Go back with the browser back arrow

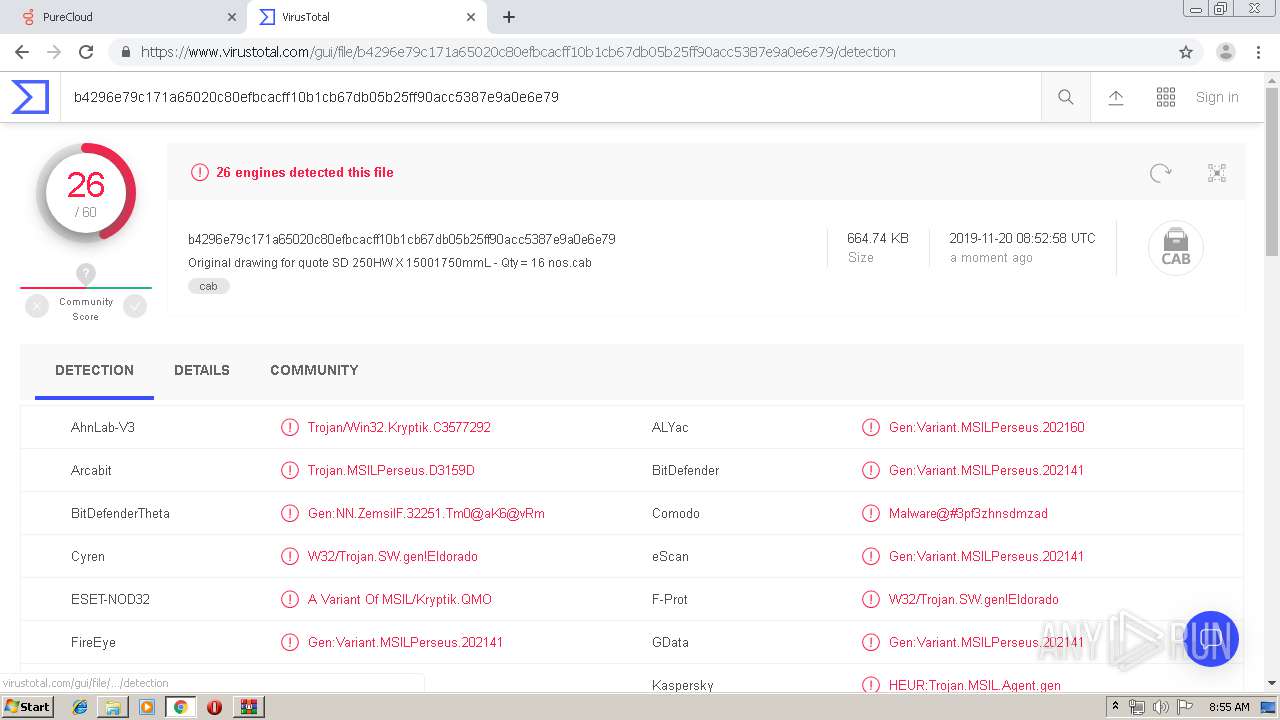tap(22, 52)
